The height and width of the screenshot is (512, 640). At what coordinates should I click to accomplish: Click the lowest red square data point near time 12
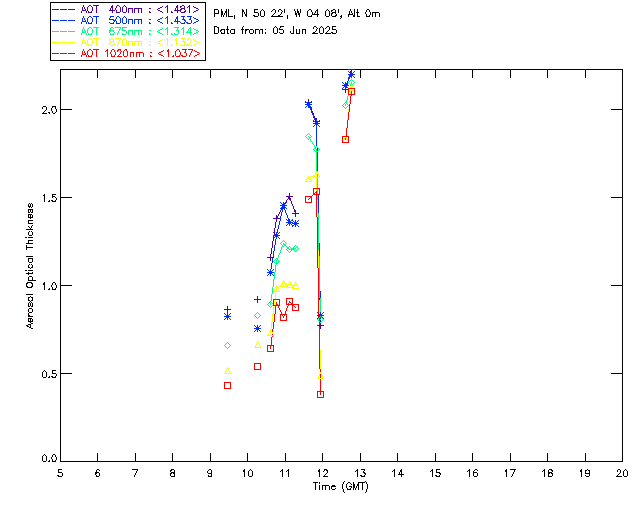(320, 394)
